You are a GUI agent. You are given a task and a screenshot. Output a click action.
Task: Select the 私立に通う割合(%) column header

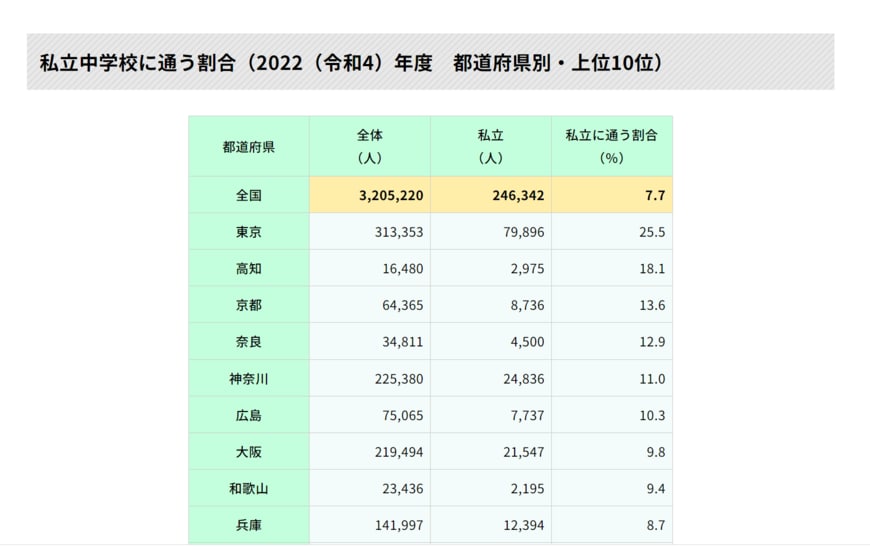[611, 146]
